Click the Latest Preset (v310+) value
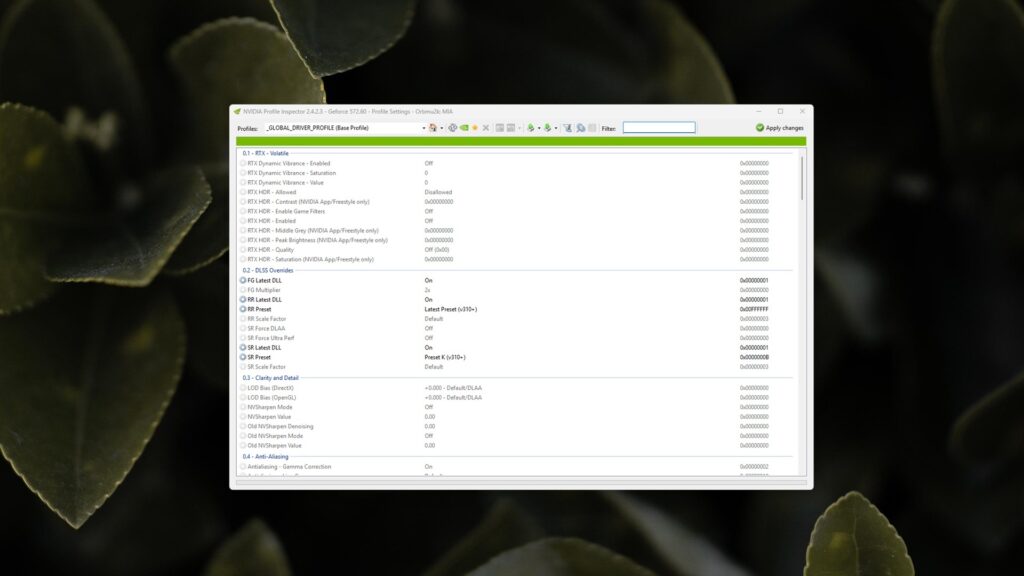Viewport: 1024px width, 576px height. point(451,309)
